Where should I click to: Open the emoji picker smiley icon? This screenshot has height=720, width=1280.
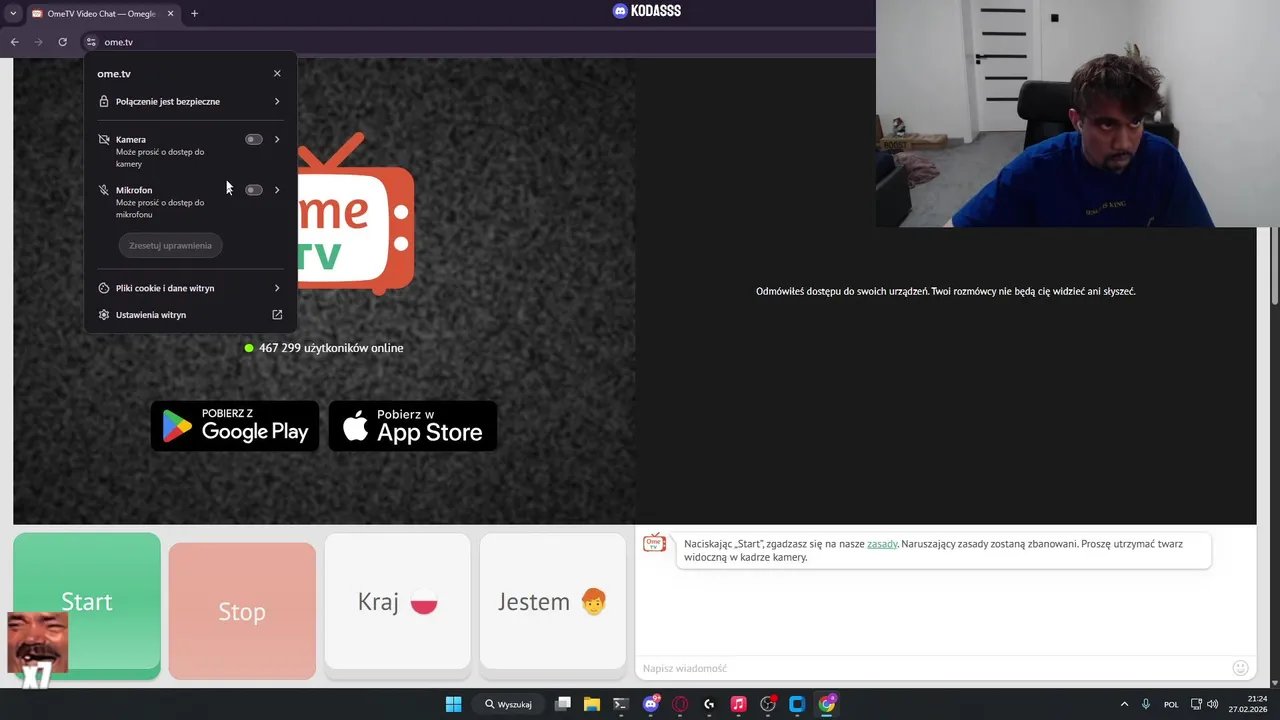coord(1240,668)
